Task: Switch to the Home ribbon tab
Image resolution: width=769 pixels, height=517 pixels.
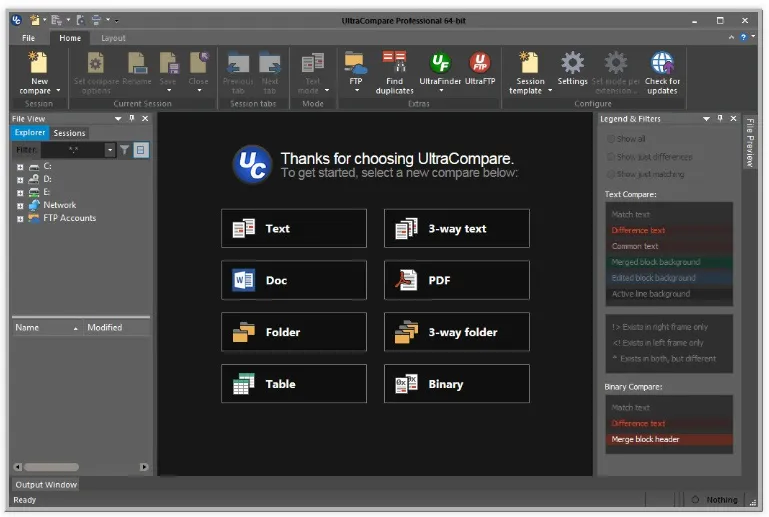Action: (70, 38)
